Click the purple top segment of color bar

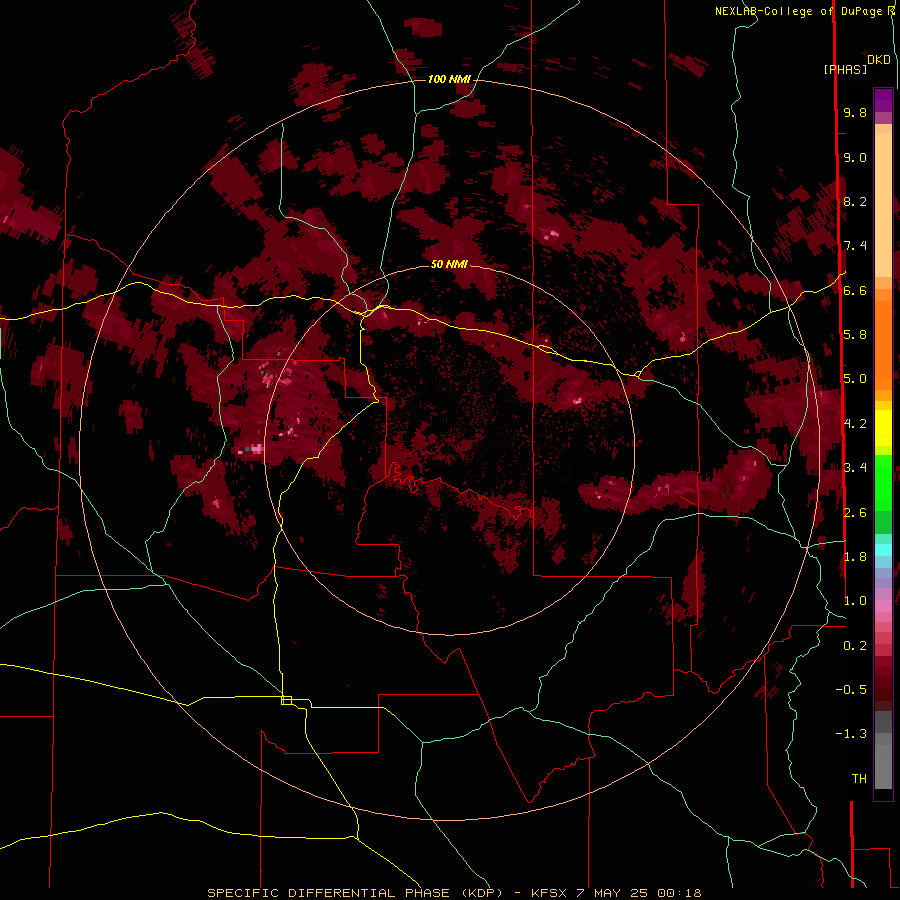click(883, 101)
